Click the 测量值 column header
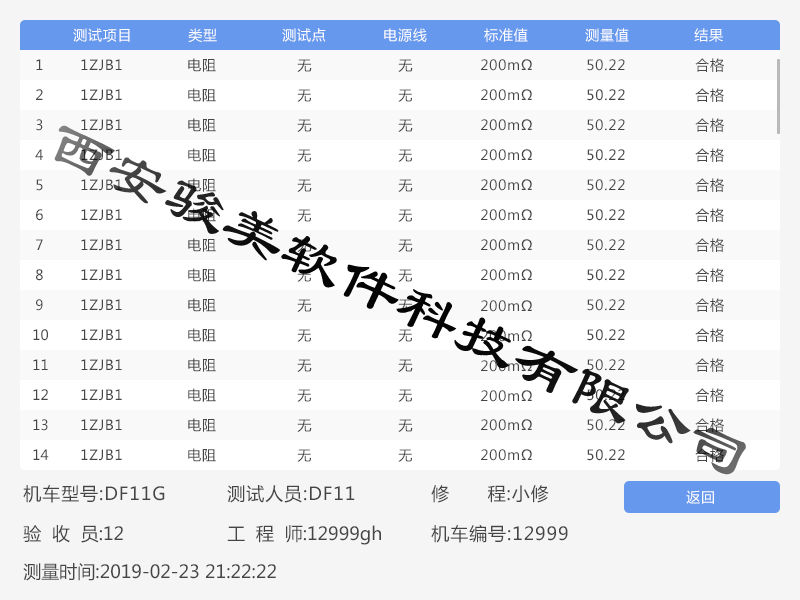 coord(606,36)
